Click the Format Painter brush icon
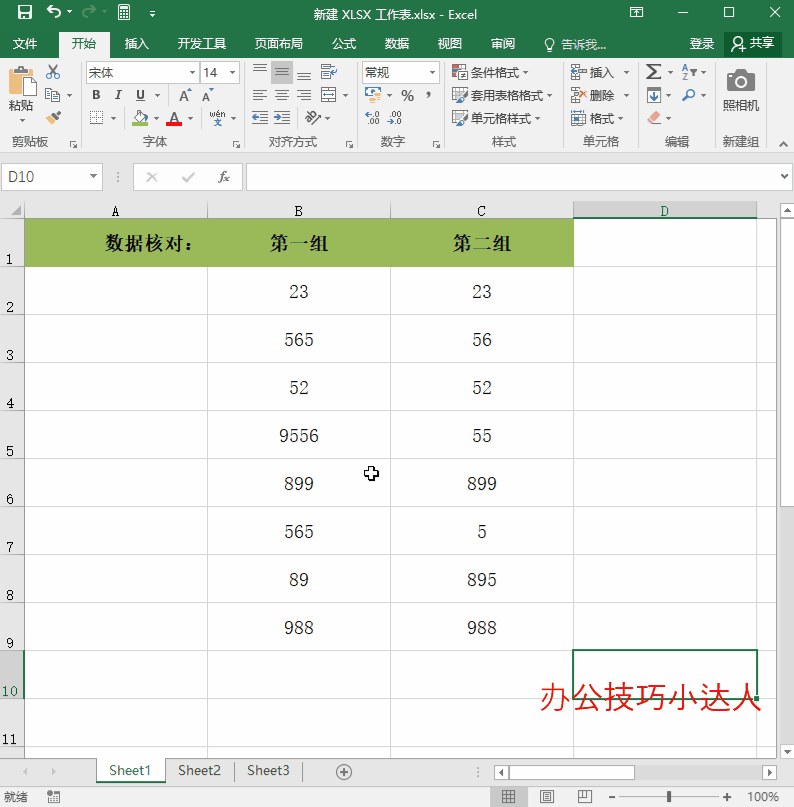Image resolution: width=794 pixels, height=807 pixels. point(53,118)
